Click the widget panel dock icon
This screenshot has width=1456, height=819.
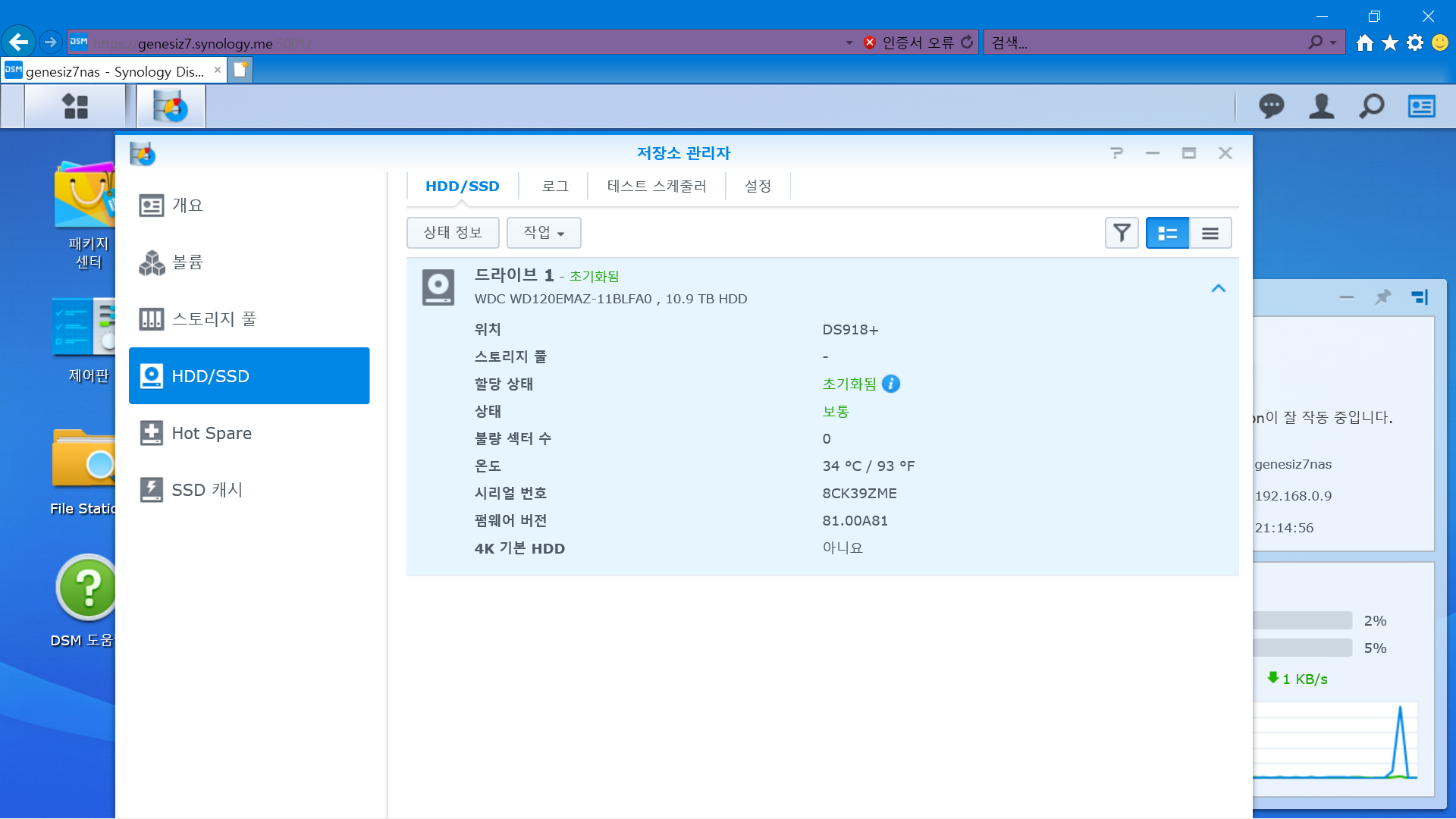click(x=1420, y=297)
